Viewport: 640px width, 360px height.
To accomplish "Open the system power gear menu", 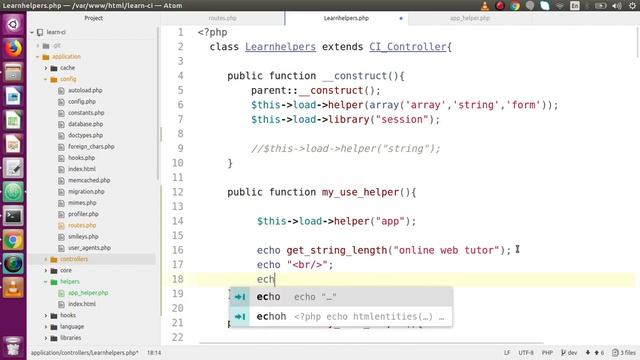I will pyautogui.click(x=632, y=5).
